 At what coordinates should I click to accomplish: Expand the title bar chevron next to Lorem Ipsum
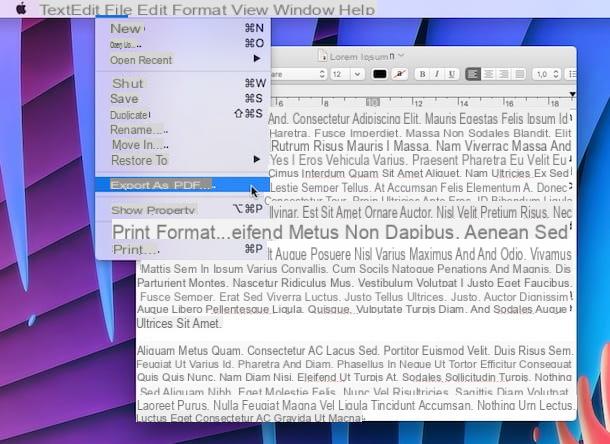401,56
